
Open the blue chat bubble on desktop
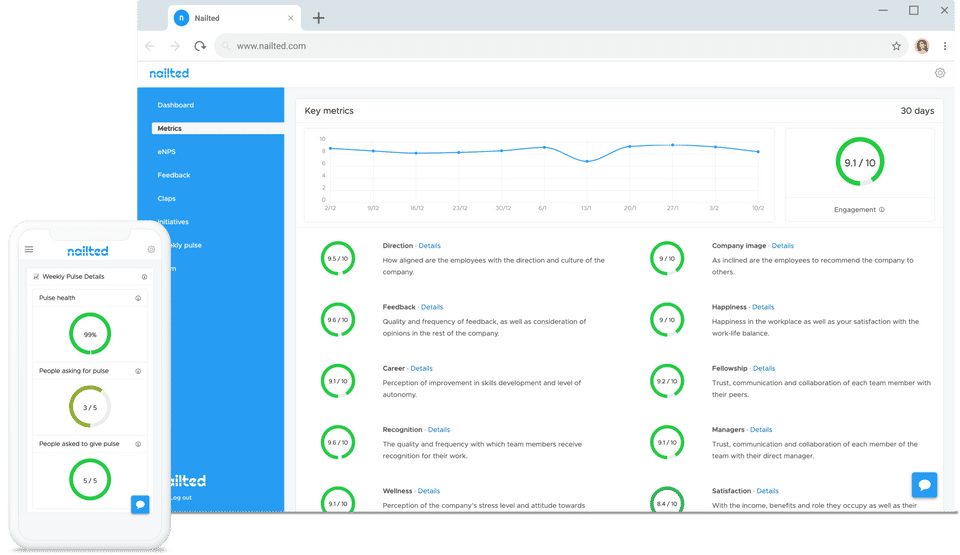point(924,485)
